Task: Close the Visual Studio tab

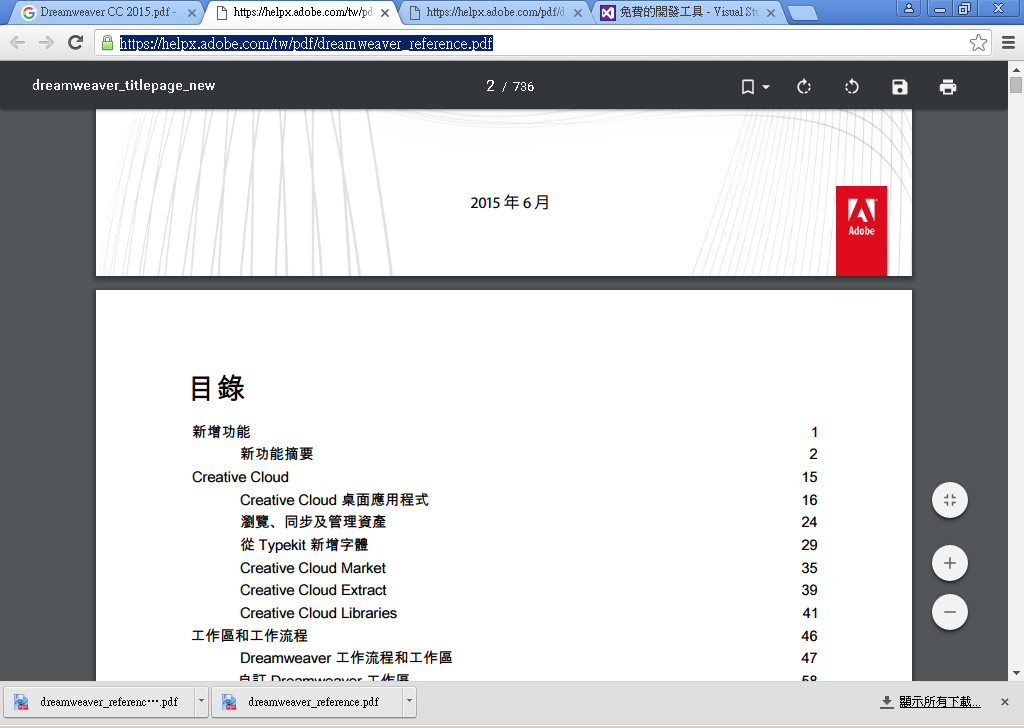Action: click(771, 13)
